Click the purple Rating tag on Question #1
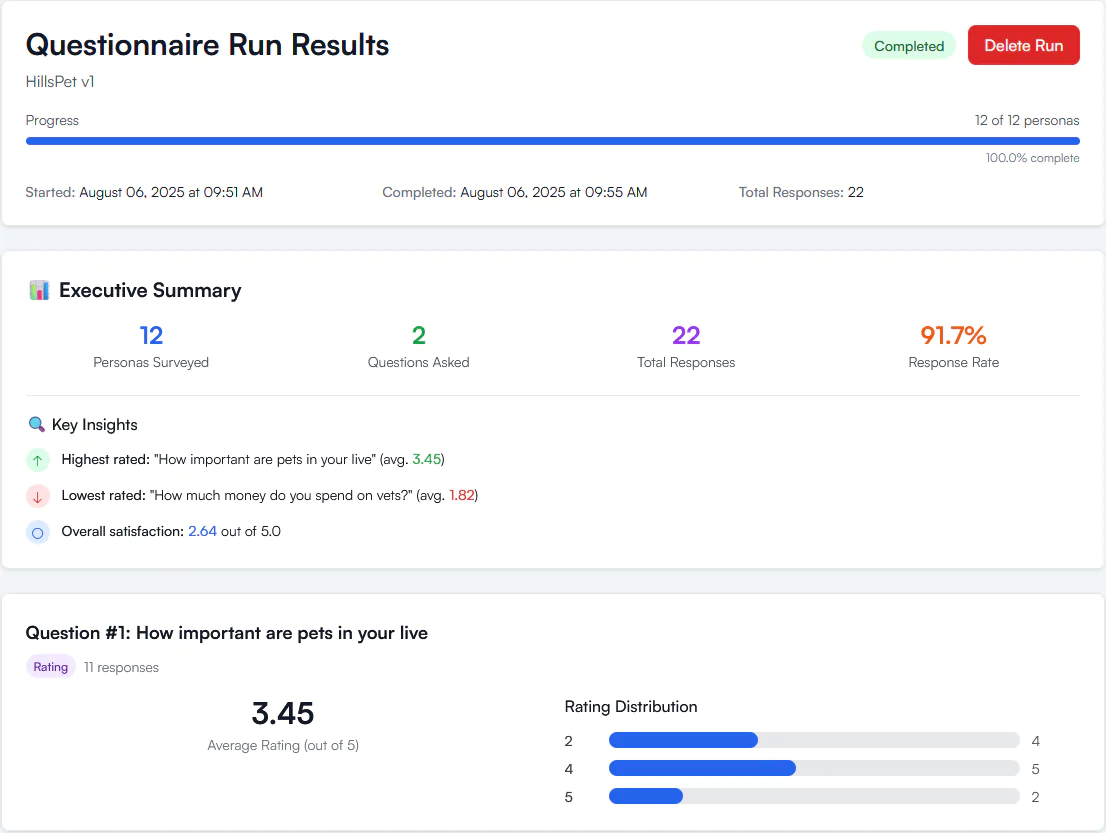 click(x=51, y=667)
